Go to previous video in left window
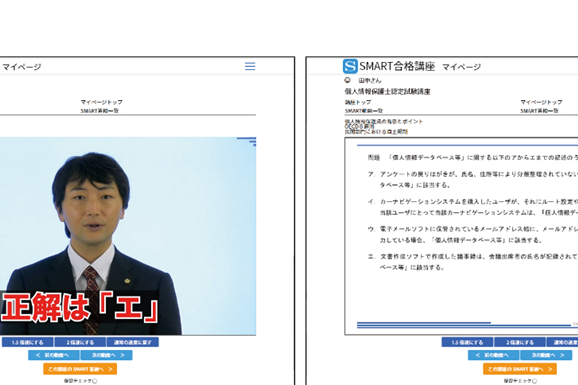This screenshot has width=578, height=385. coord(54,355)
